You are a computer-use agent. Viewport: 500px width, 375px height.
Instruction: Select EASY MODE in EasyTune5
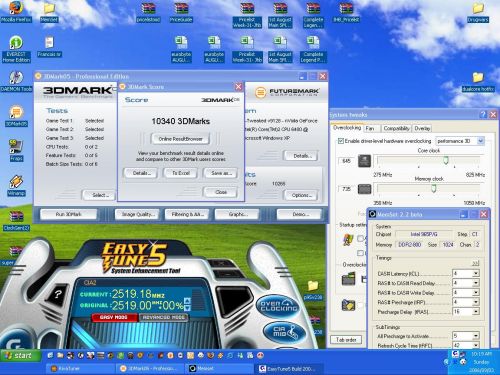(114, 317)
